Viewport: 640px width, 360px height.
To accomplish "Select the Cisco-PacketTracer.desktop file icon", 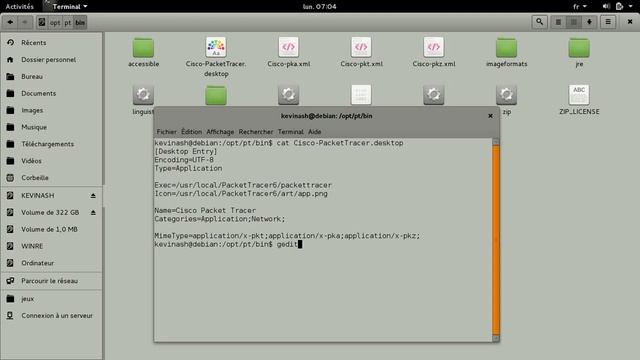I will click(x=216, y=47).
